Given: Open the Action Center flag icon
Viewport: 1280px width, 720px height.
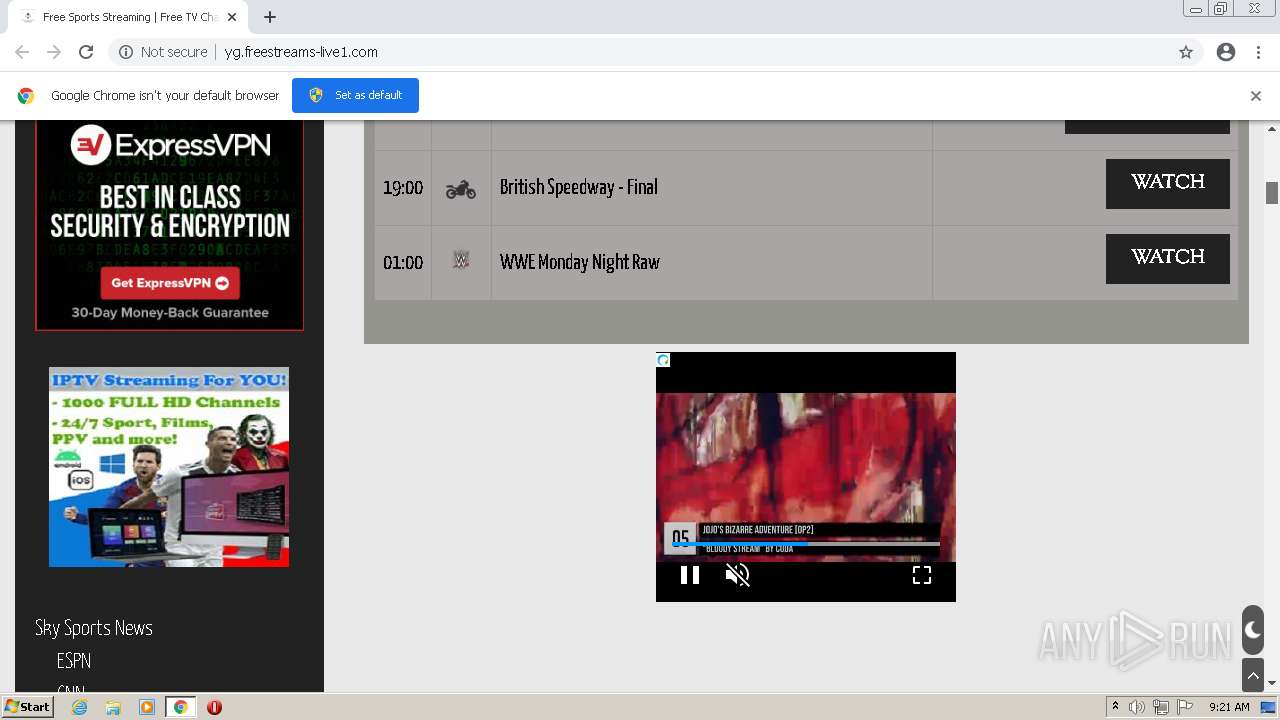Looking at the screenshot, I should 1185,707.
